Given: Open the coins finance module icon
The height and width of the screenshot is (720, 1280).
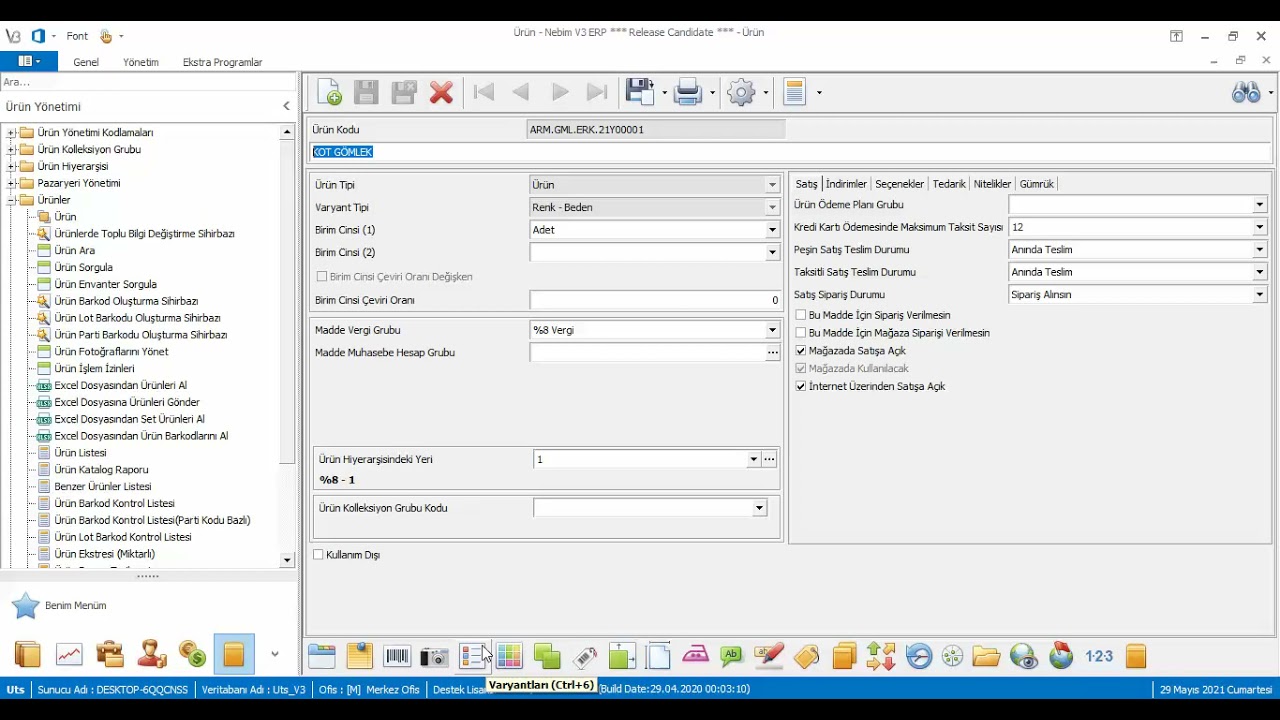Looking at the screenshot, I should click(x=193, y=655).
